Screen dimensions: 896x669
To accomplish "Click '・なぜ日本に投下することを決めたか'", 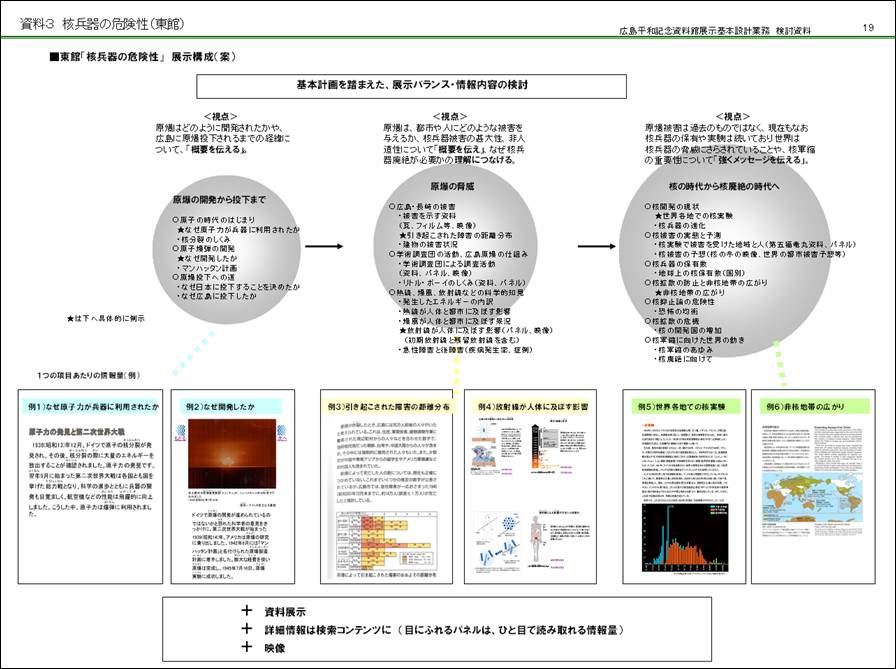I will pyautogui.click(x=238, y=287).
